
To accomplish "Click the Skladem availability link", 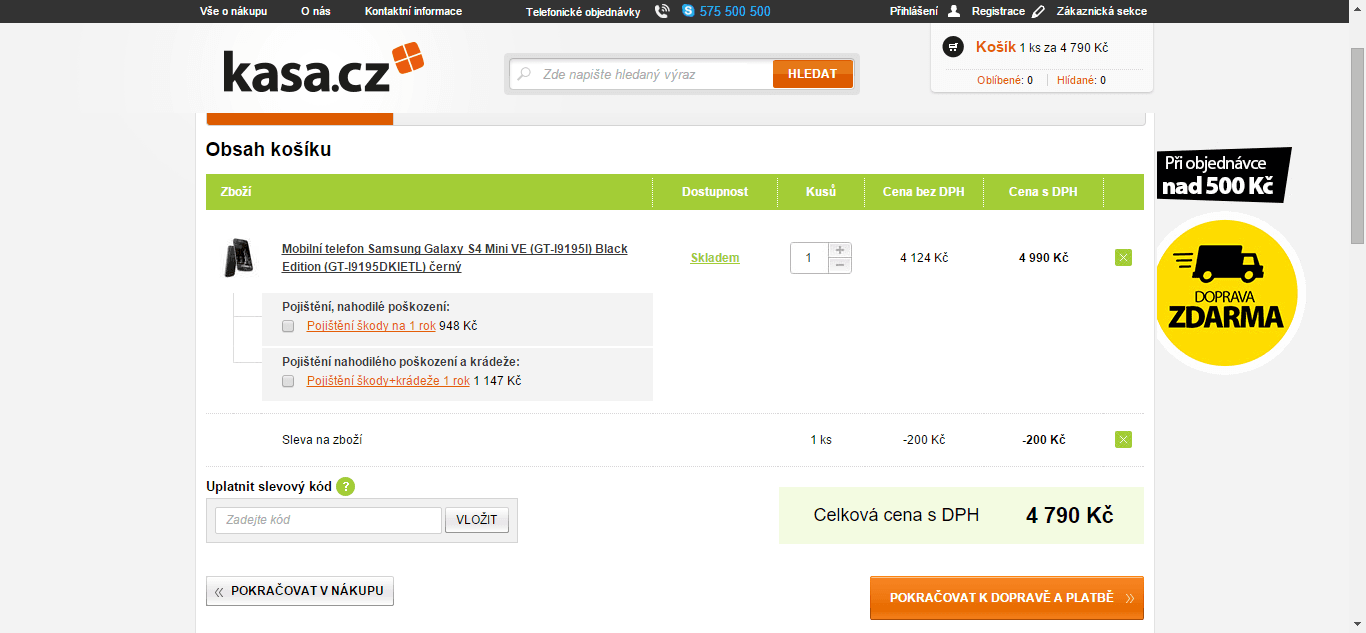I will (715, 258).
